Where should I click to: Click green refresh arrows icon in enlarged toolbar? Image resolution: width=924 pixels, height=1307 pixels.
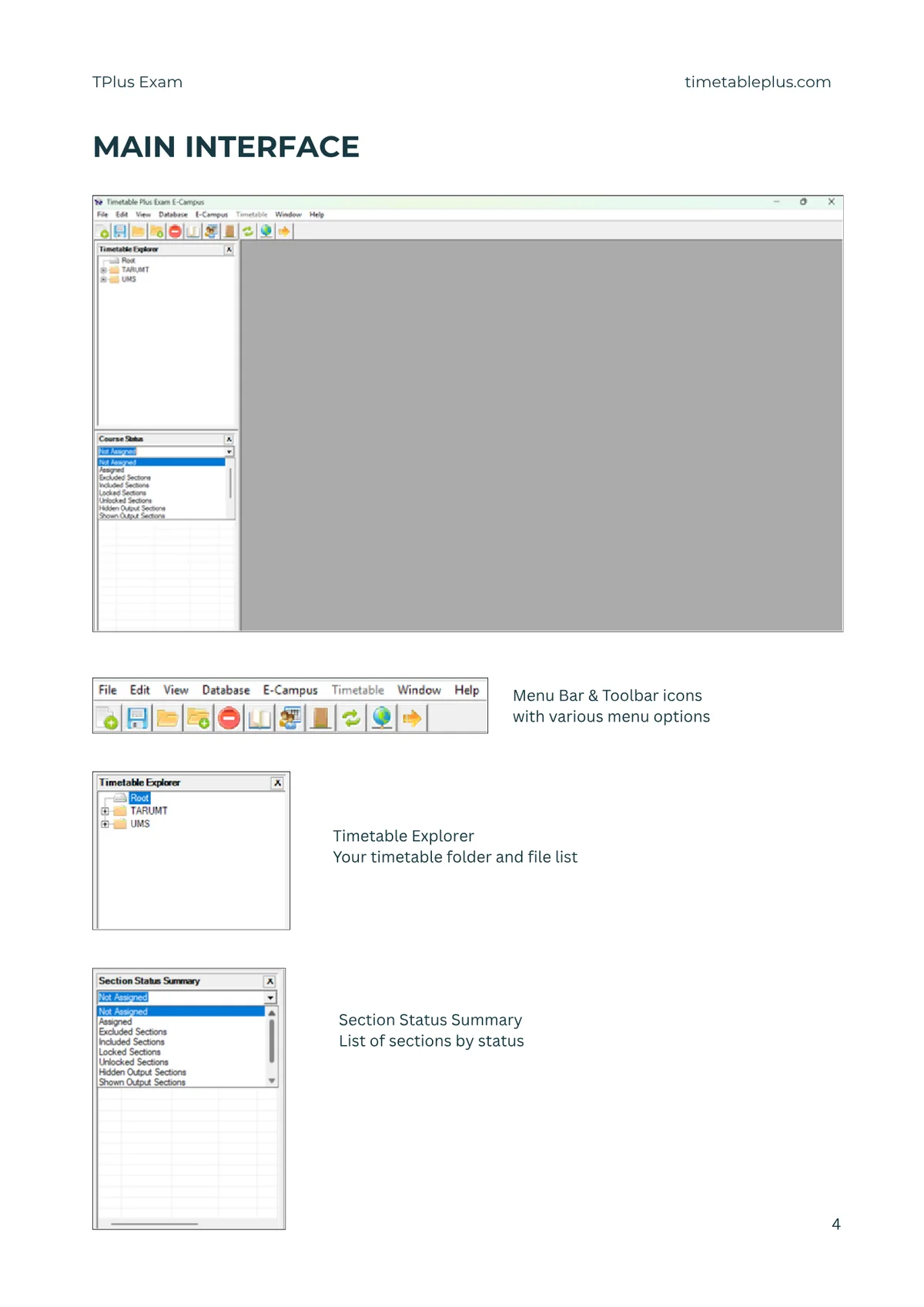click(x=351, y=719)
